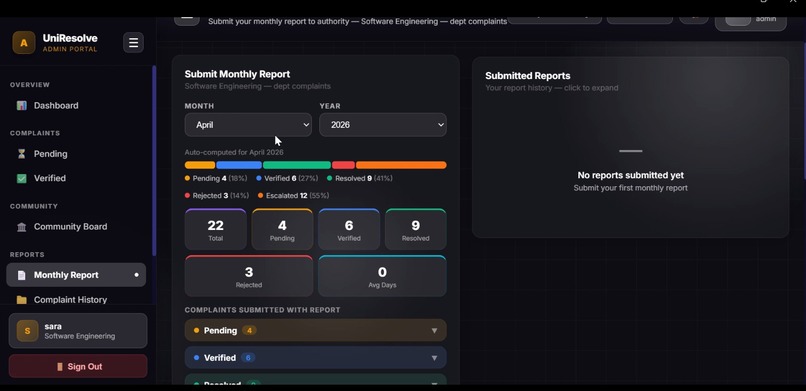Click 'Auto-computed for April 2026' text

point(234,152)
